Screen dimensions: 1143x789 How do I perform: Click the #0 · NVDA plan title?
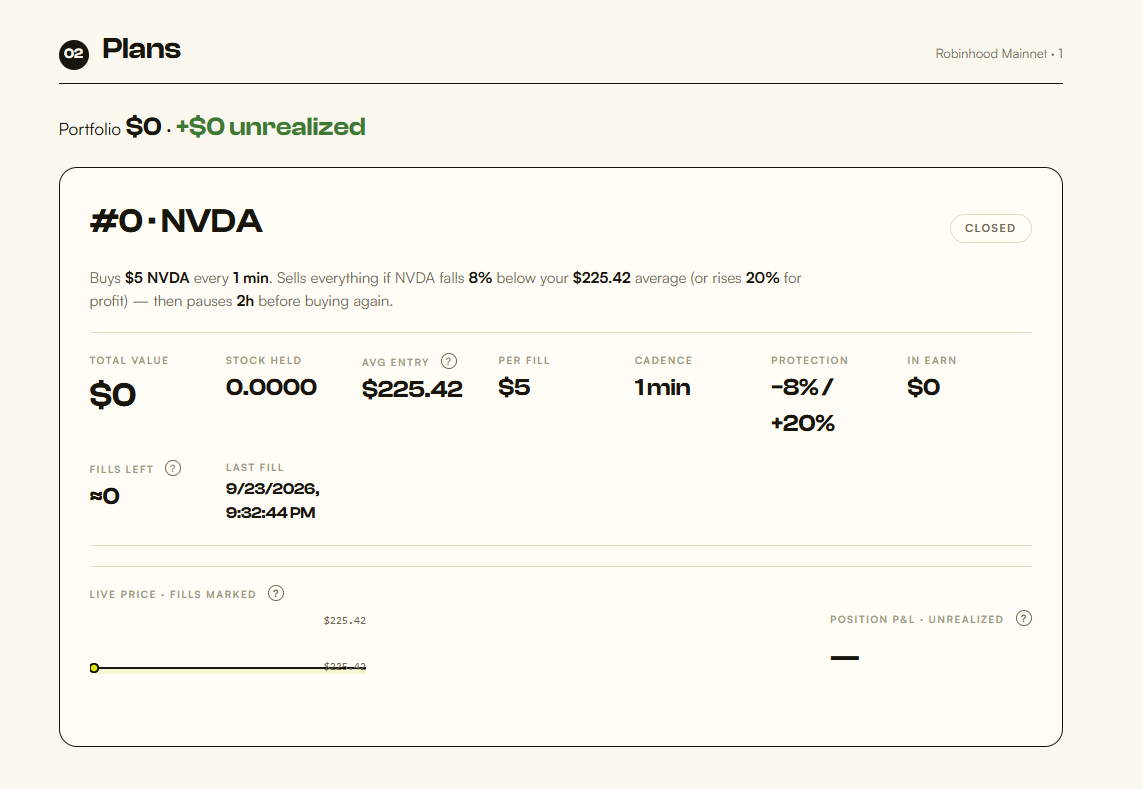point(176,221)
